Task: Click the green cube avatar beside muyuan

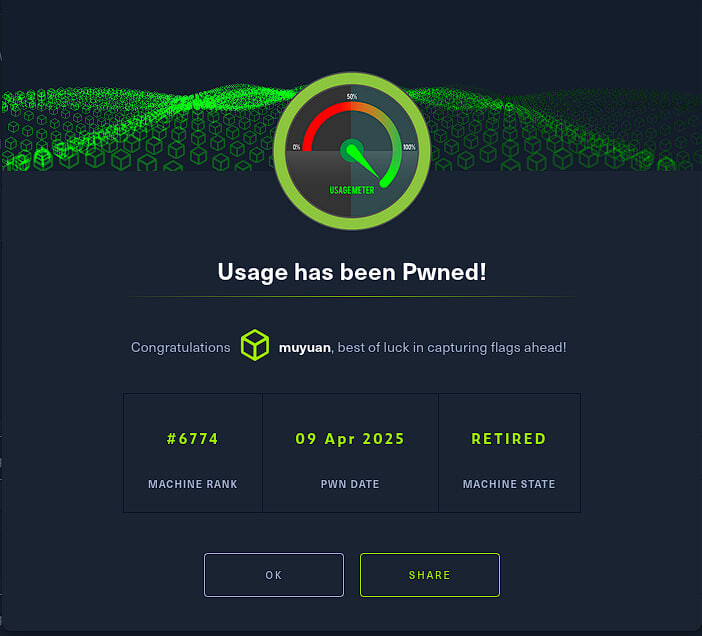Action: [255, 345]
